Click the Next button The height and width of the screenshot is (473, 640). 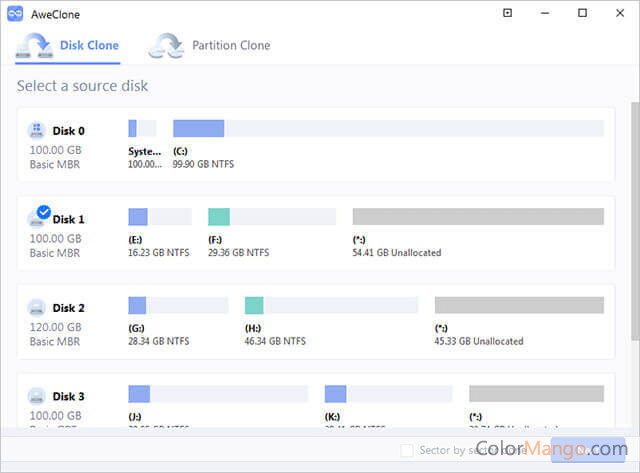click(588, 450)
